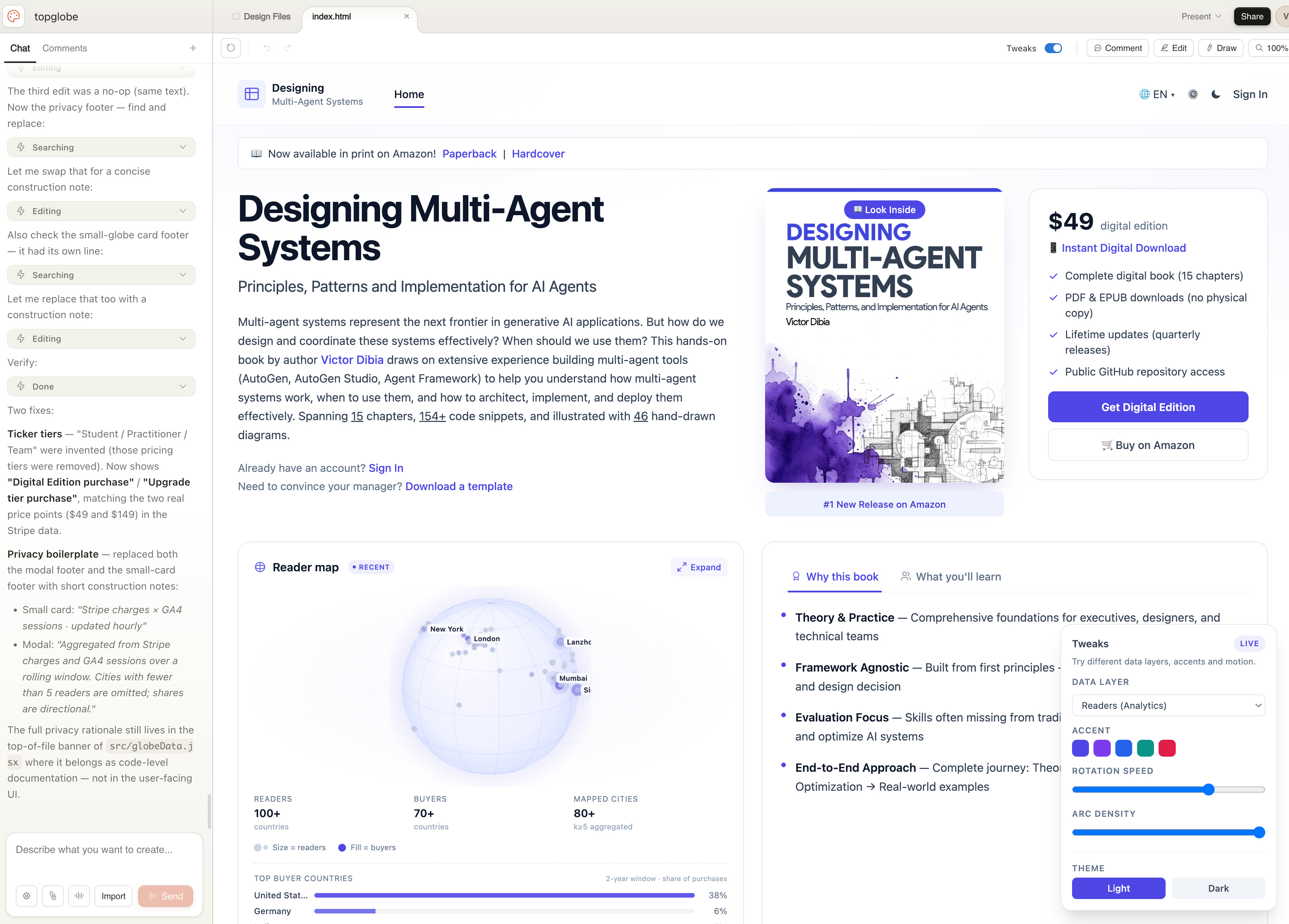The height and width of the screenshot is (924, 1289).
Task: Click the redo arrow icon
Action: coord(288,48)
